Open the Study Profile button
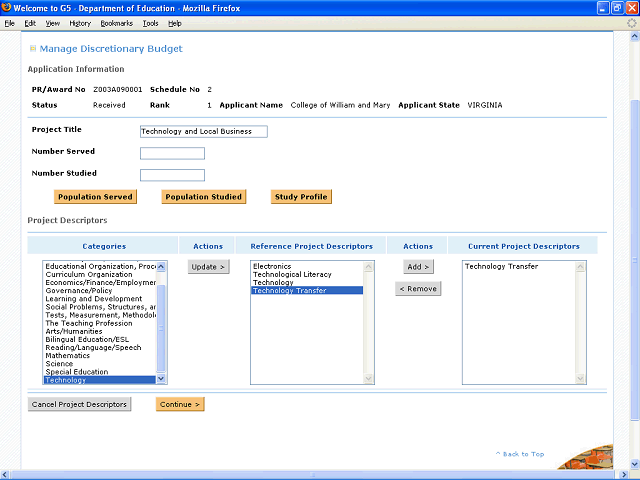Image resolution: width=640 pixels, height=480 pixels. pos(301,197)
